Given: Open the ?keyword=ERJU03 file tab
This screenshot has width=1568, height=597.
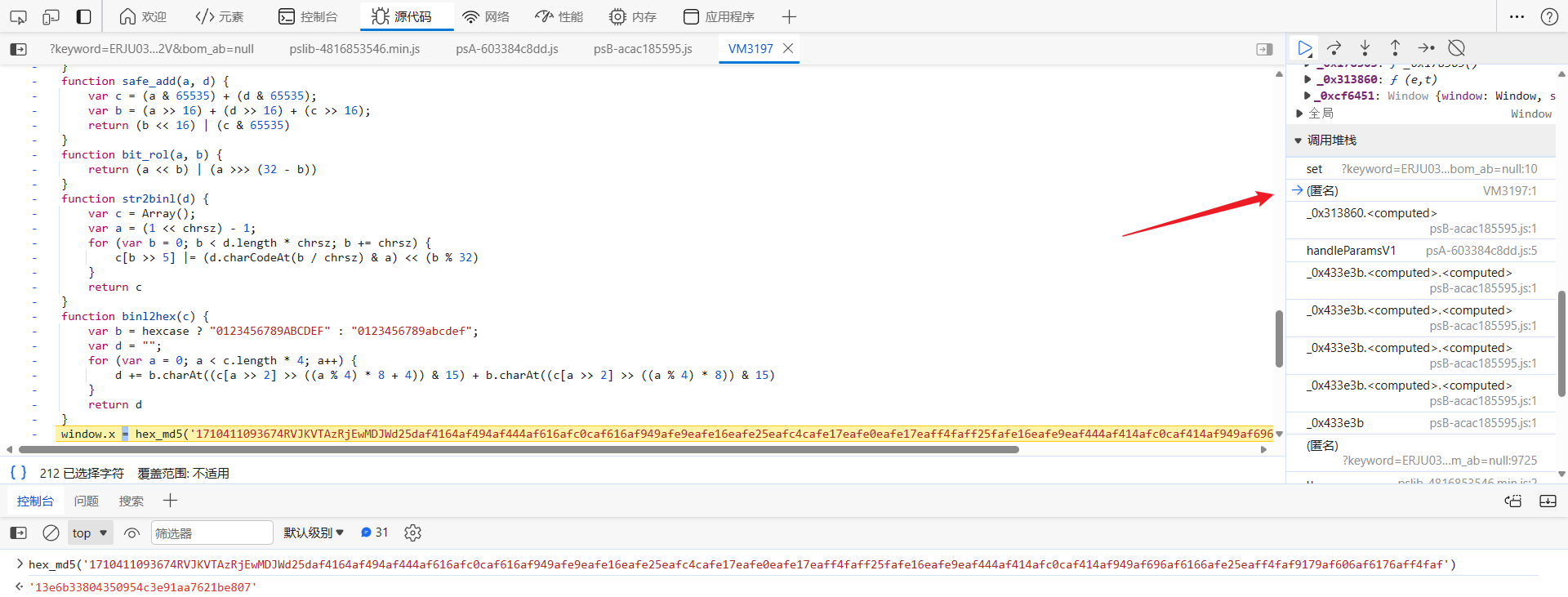Looking at the screenshot, I should pos(152,49).
